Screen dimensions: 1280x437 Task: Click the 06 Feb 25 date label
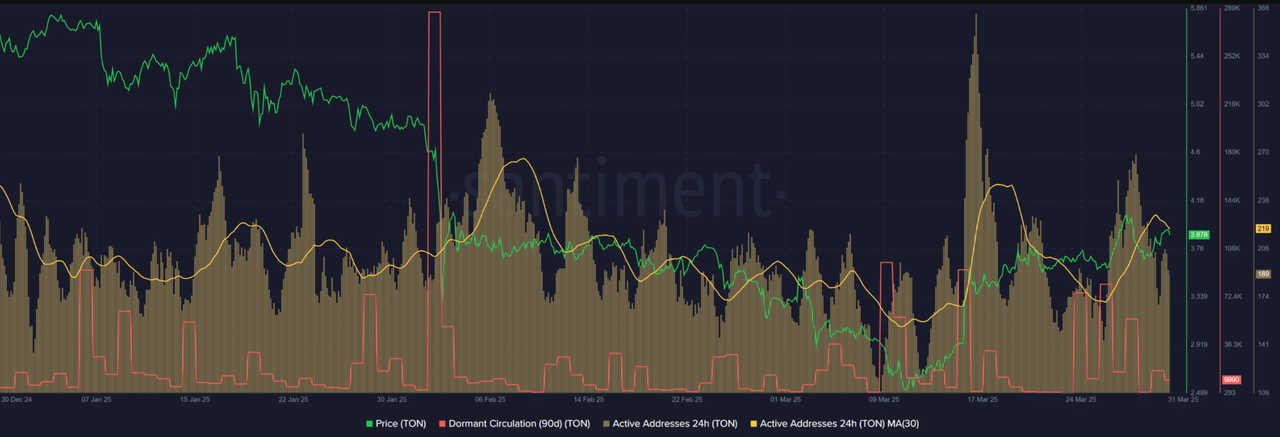[491, 400]
